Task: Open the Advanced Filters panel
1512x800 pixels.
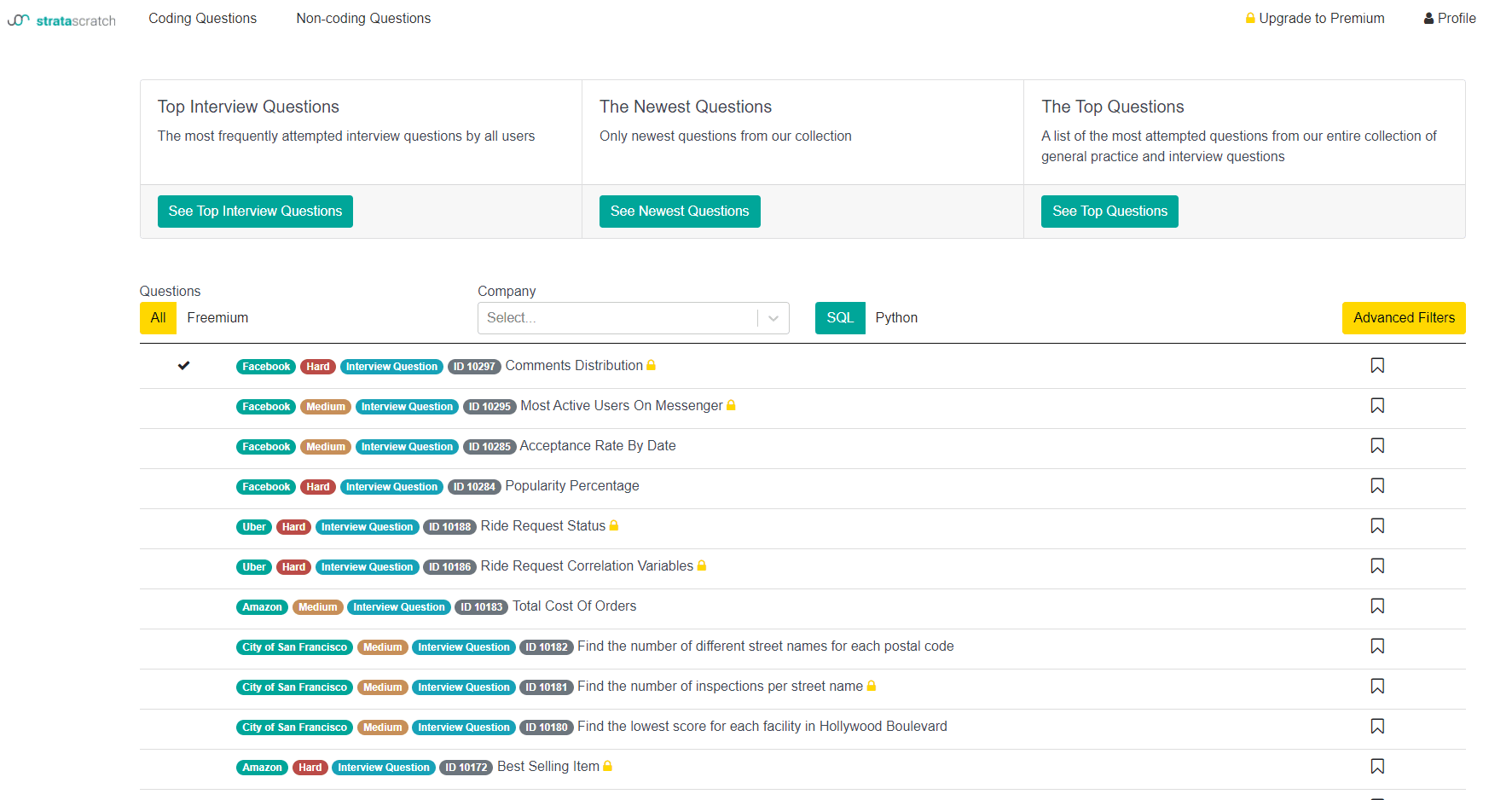Action: pos(1404,317)
